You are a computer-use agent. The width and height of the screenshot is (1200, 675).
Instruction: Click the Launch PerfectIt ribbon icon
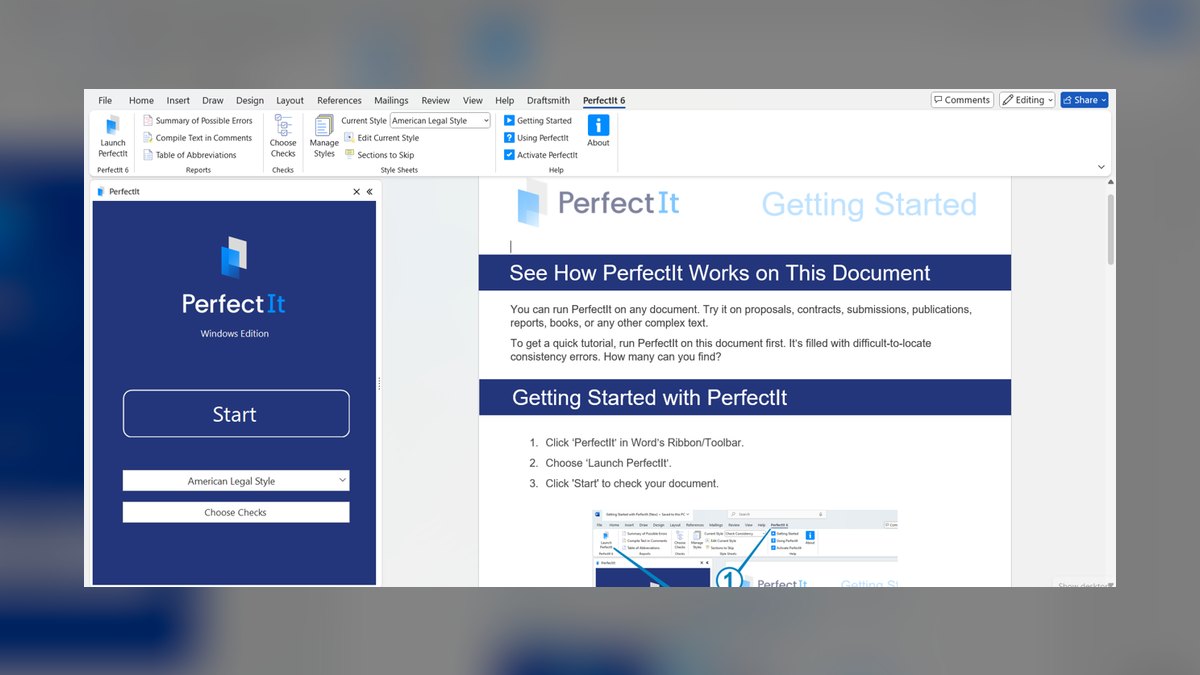tap(113, 136)
